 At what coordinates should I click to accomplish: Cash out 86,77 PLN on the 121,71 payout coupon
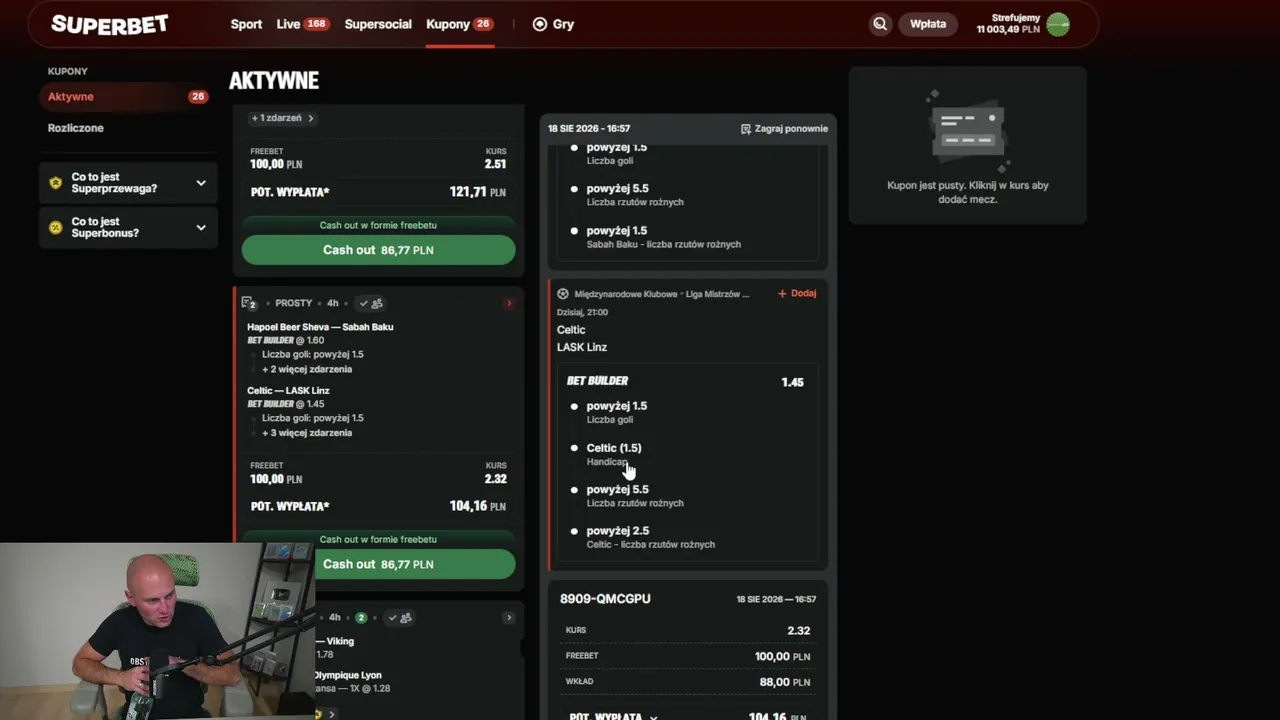click(378, 250)
